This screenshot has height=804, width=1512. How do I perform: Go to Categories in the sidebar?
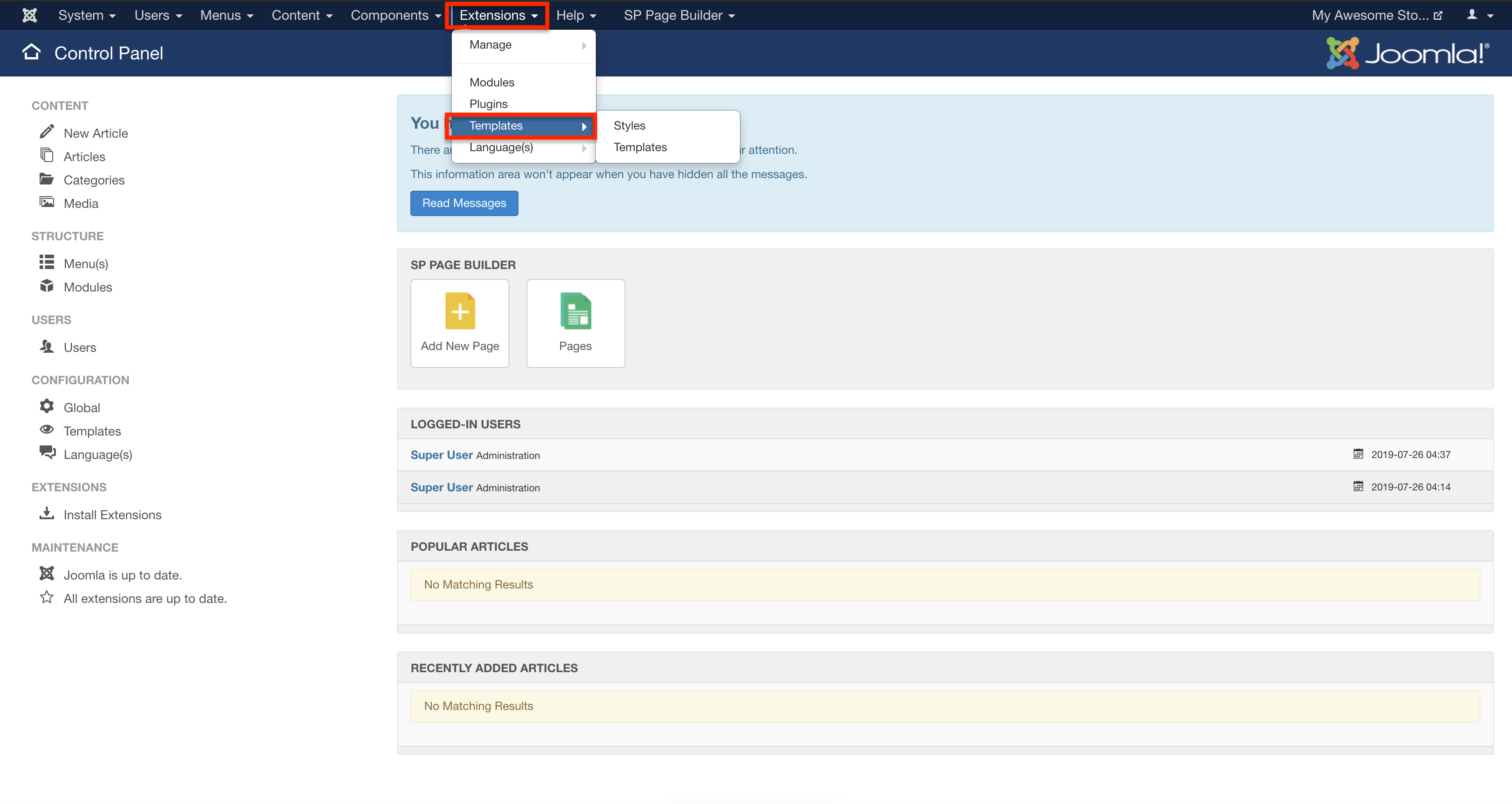[x=94, y=180]
